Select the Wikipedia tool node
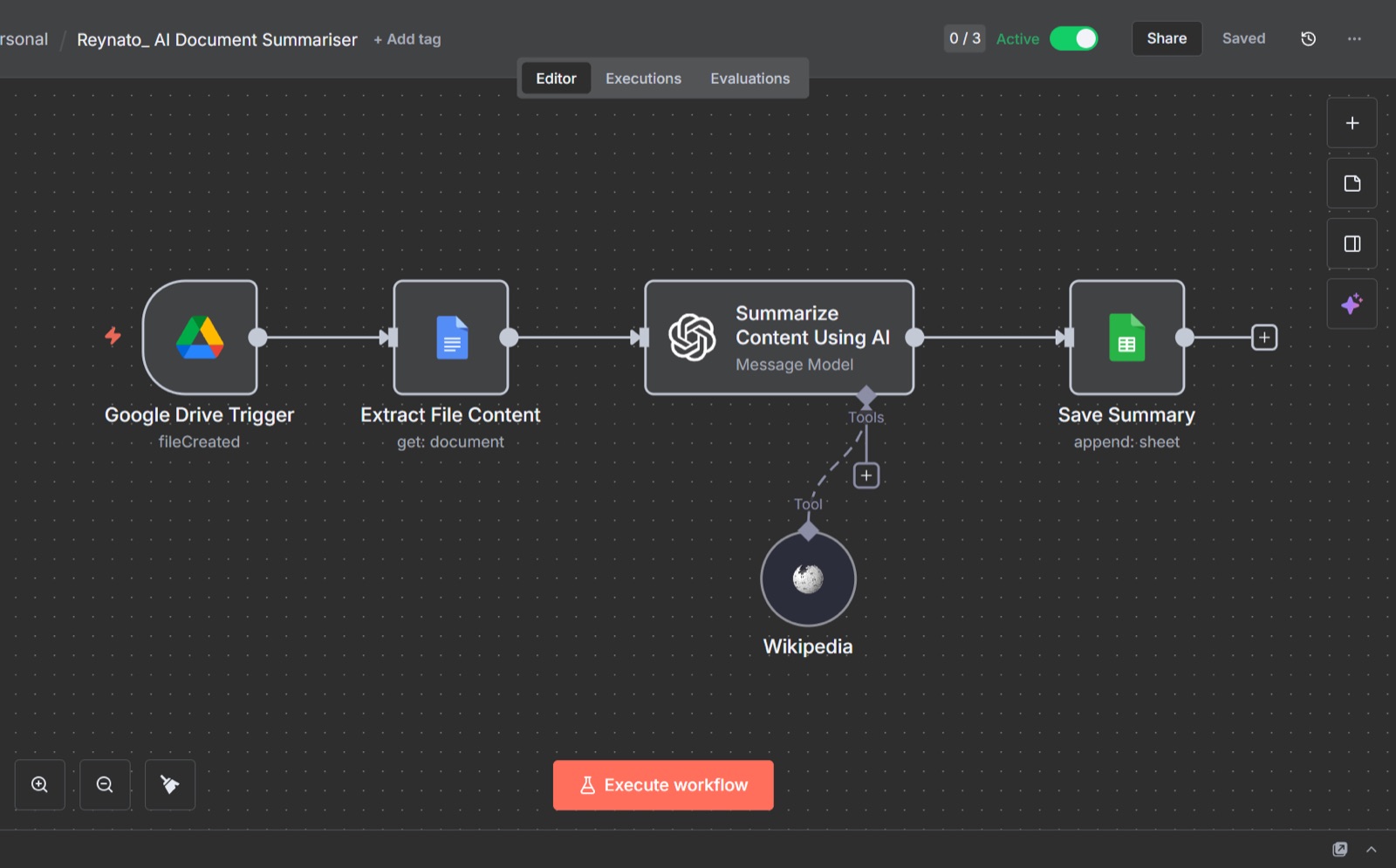The image size is (1396, 868). [x=808, y=578]
